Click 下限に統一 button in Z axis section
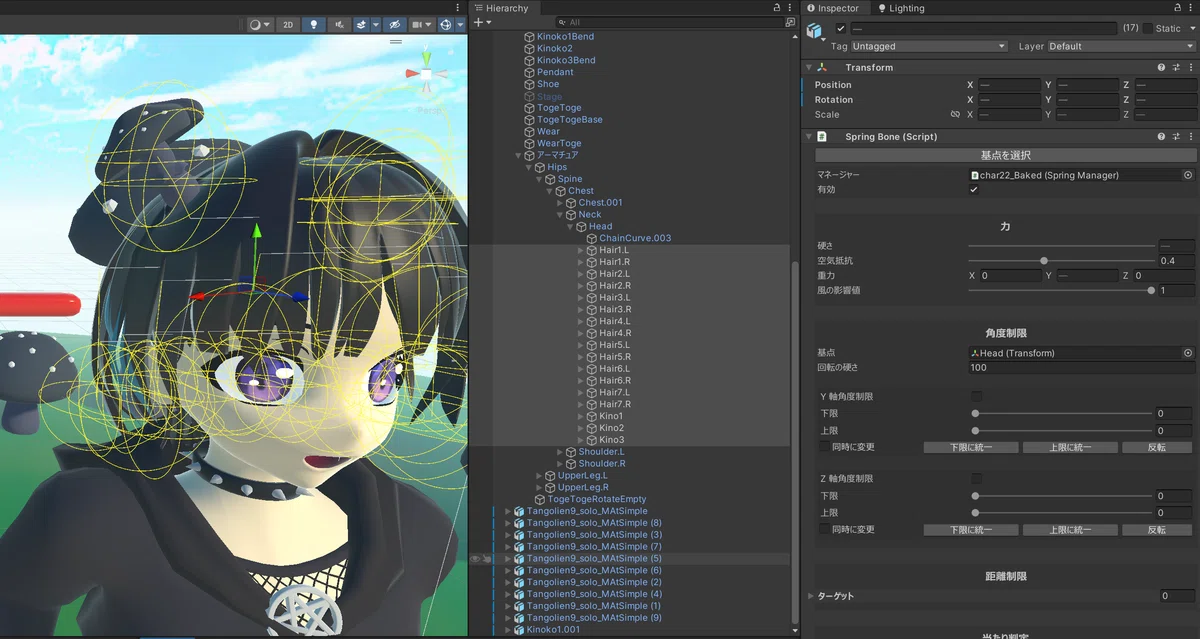 coord(970,529)
